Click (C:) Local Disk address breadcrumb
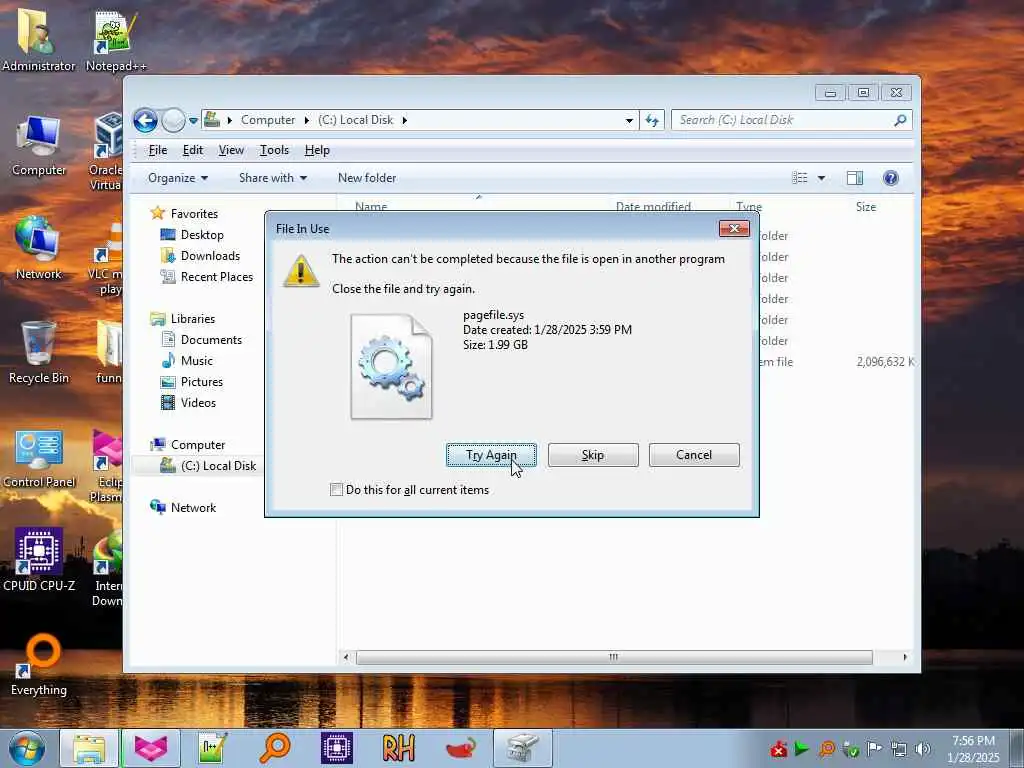The width and height of the screenshot is (1024, 768). coord(356,120)
